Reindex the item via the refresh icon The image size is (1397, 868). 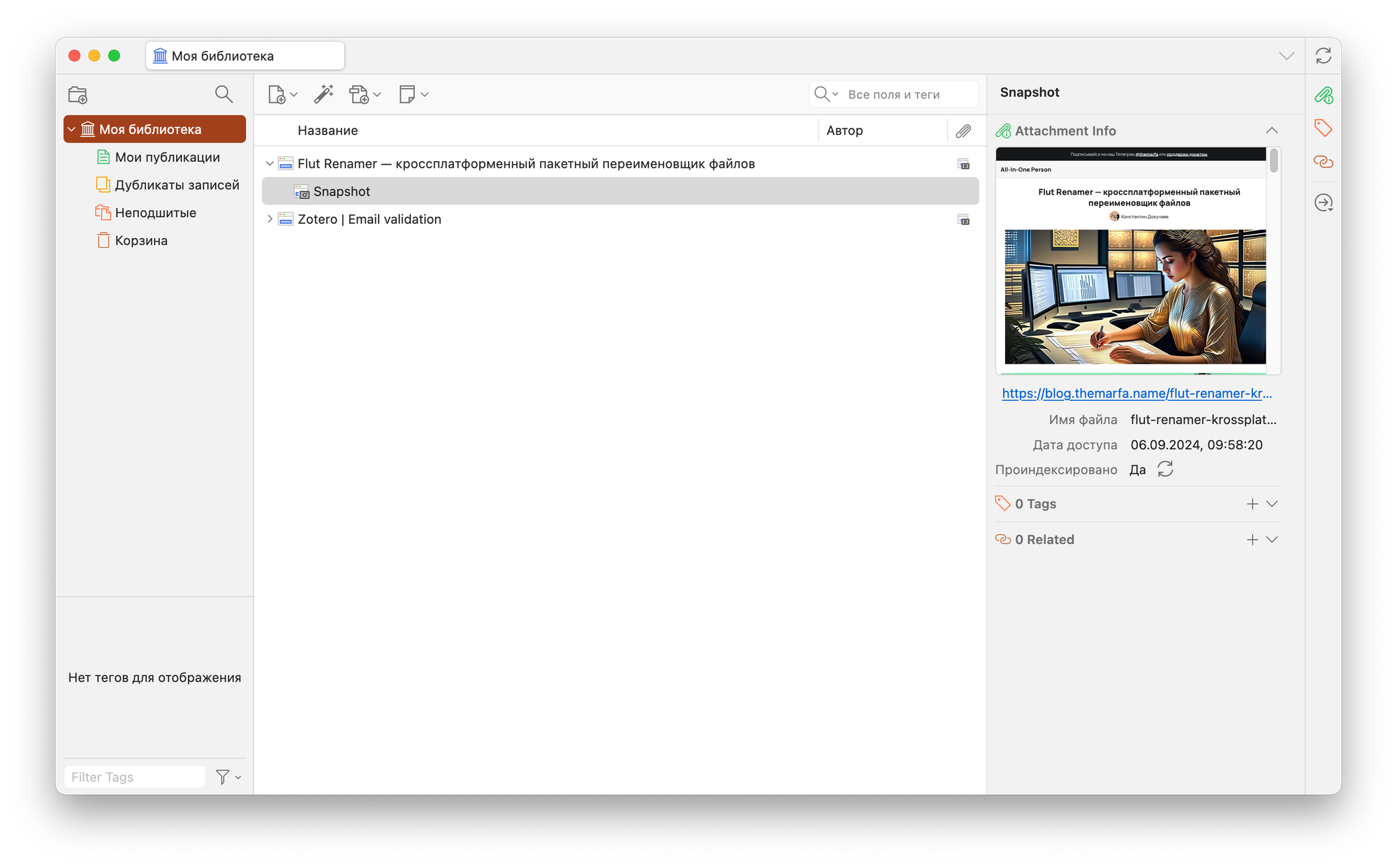(1165, 469)
